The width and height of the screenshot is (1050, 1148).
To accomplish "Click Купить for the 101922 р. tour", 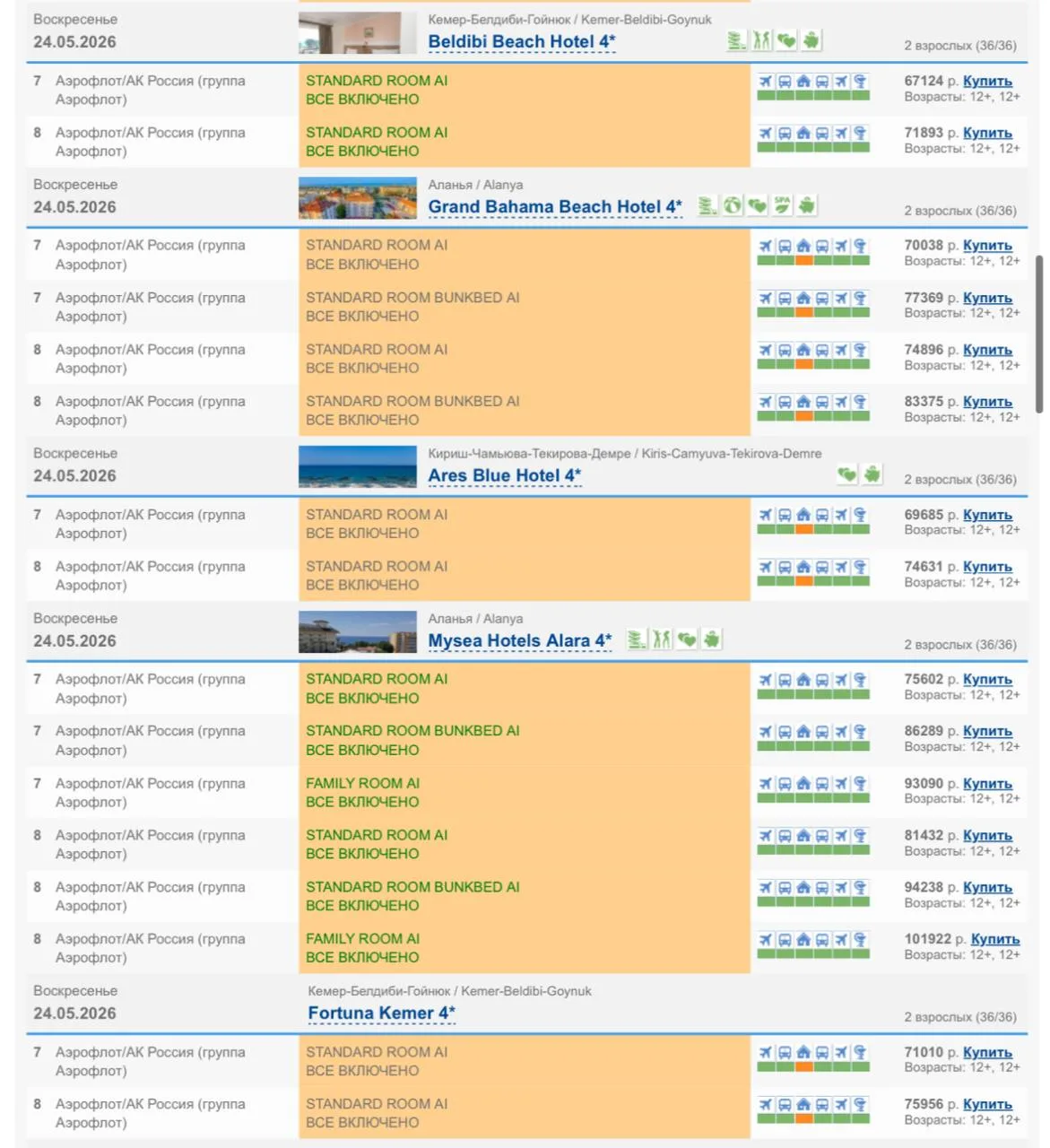I will [x=995, y=940].
